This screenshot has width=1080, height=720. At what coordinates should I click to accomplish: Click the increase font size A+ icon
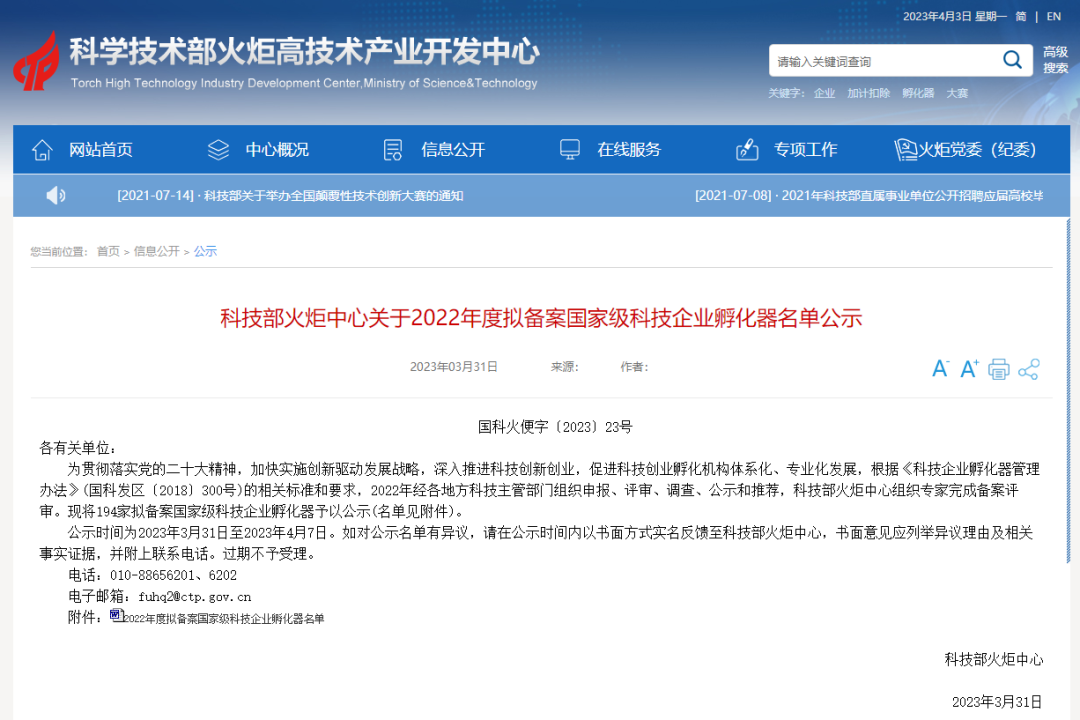click(967, 368)
